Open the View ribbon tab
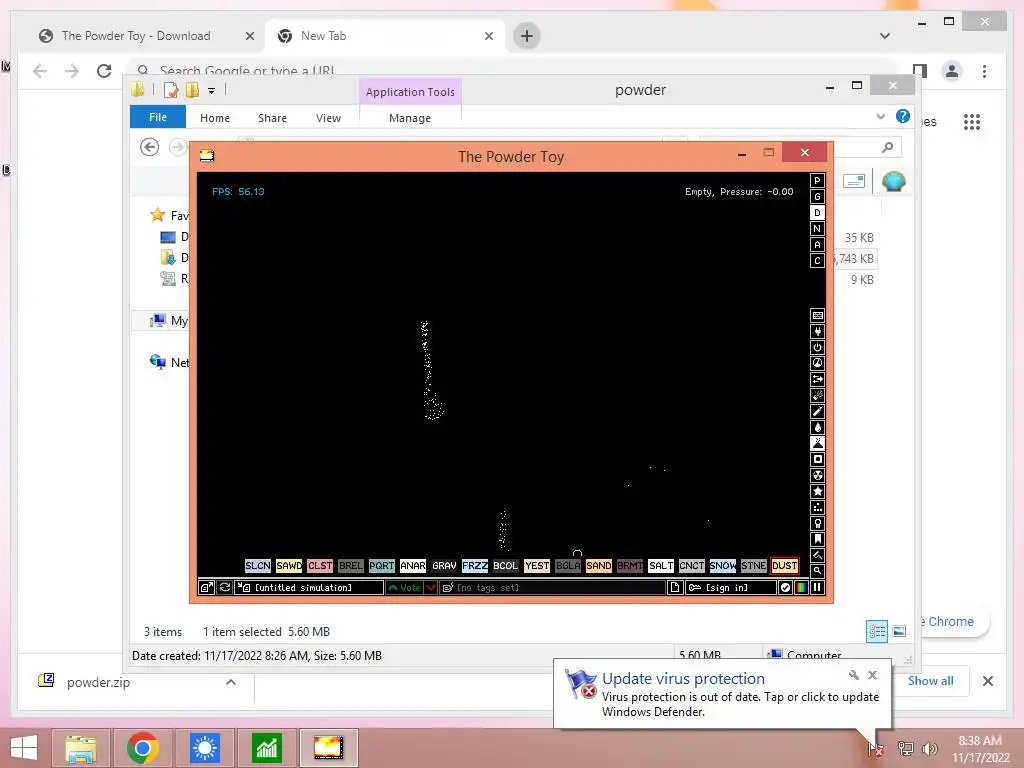 (328, 118)
